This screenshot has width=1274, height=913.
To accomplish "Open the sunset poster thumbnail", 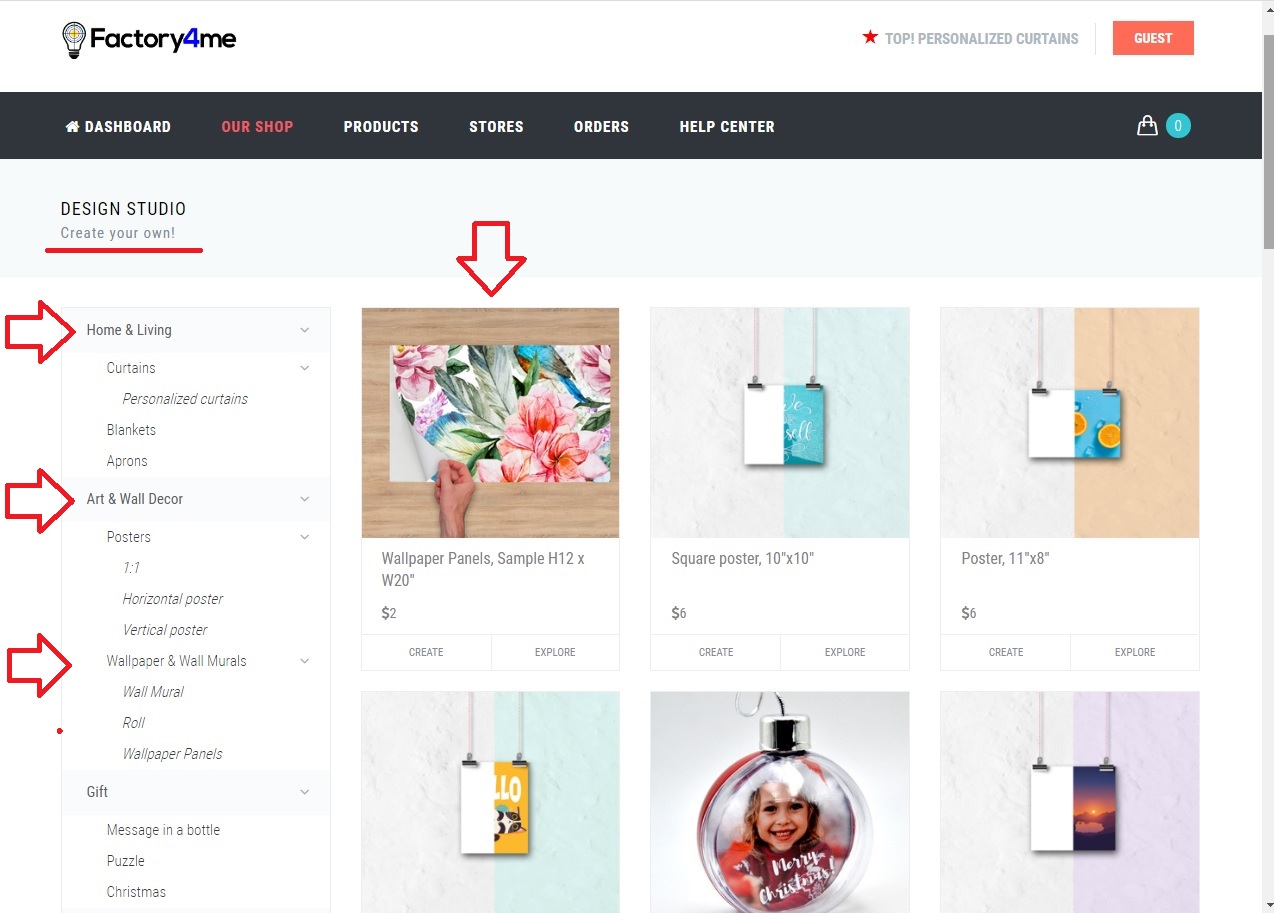I will (1070, 802).
